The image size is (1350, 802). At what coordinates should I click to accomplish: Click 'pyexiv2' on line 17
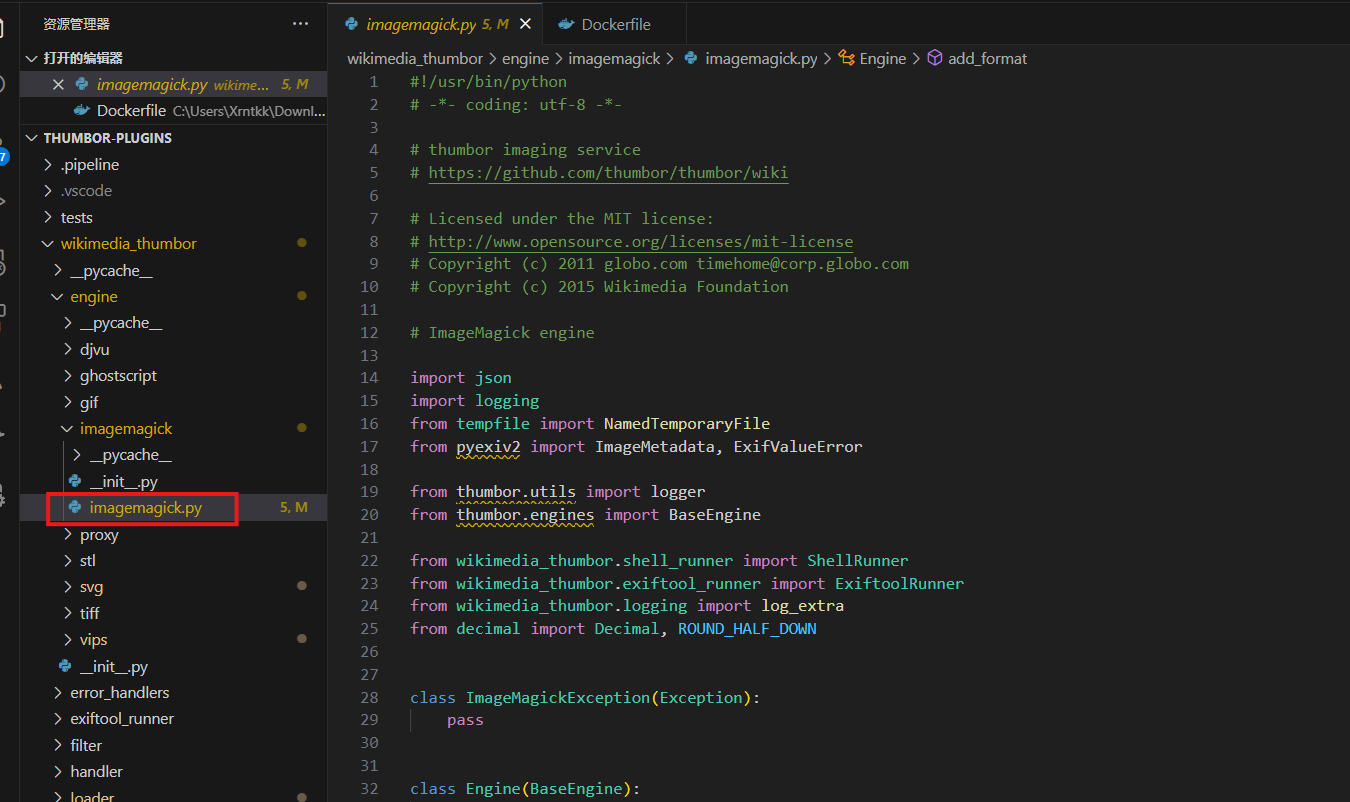tap(489, 446)
